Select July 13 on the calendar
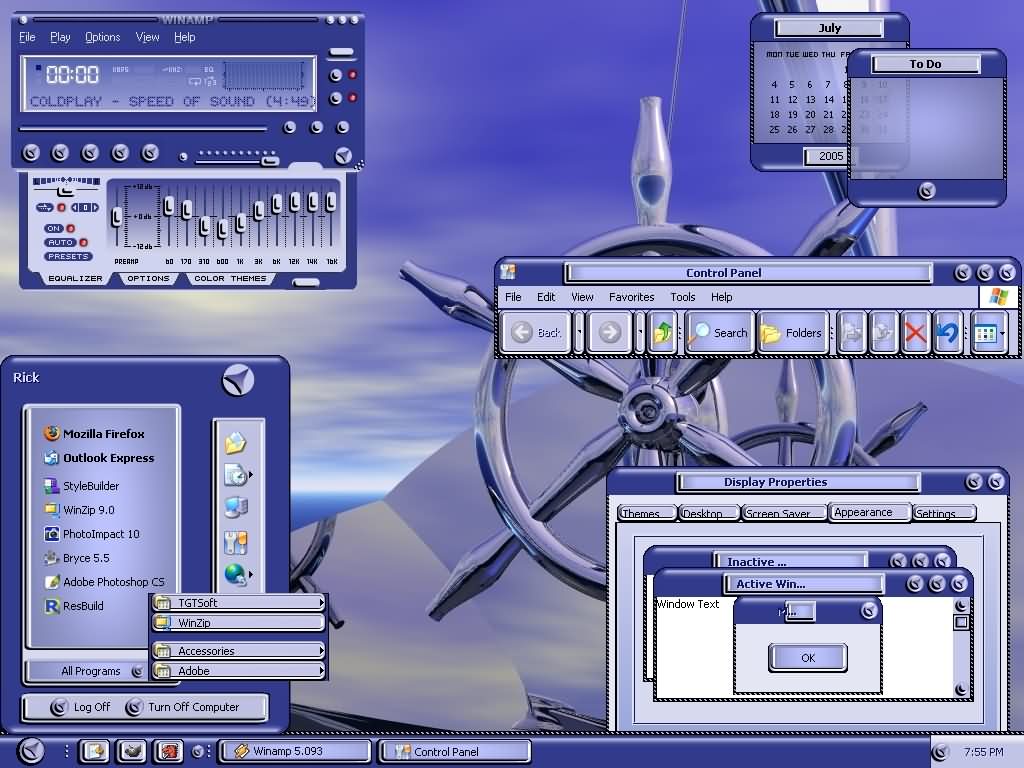This screenshot has height=768, width=1024. click(810, 100)
